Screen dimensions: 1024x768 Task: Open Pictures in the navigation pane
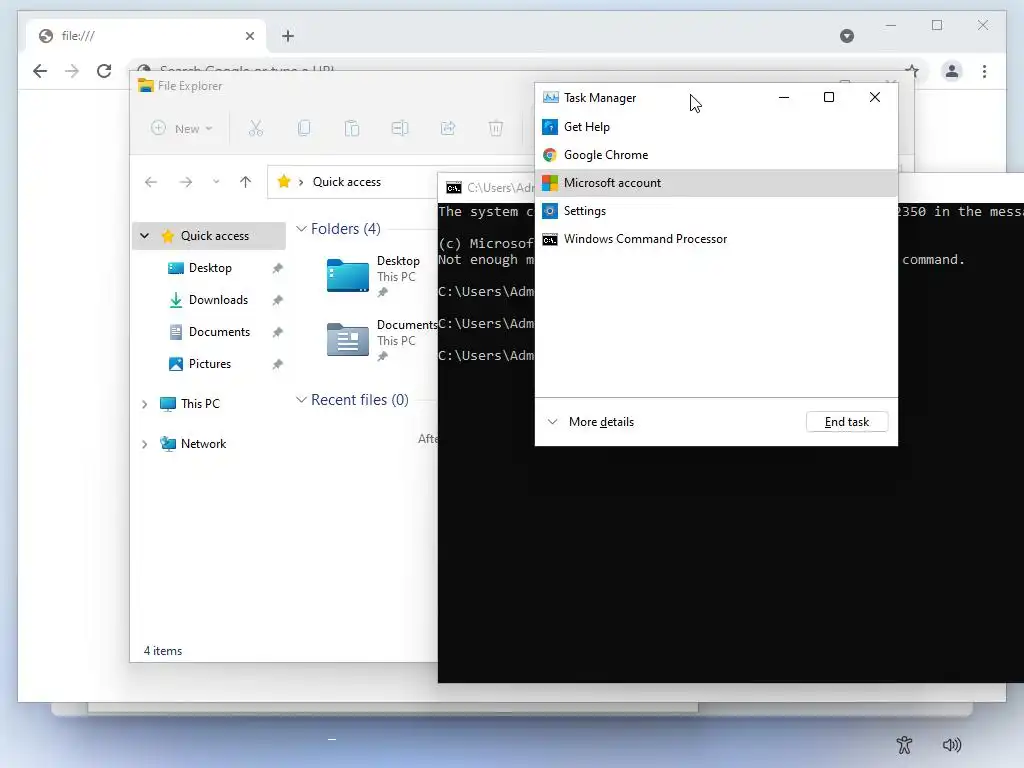[x=210, y=364]
